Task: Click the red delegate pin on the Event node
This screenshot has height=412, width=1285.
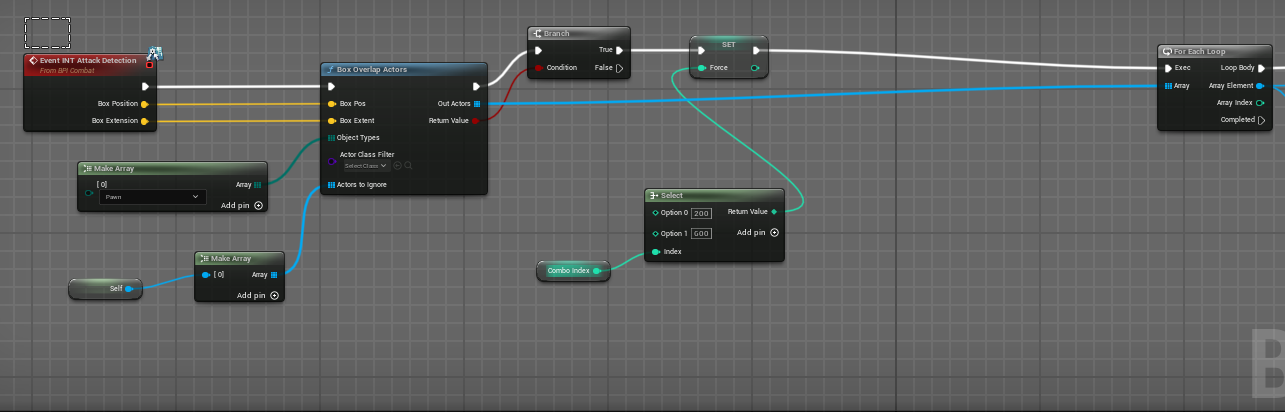Action: (149, 64)
